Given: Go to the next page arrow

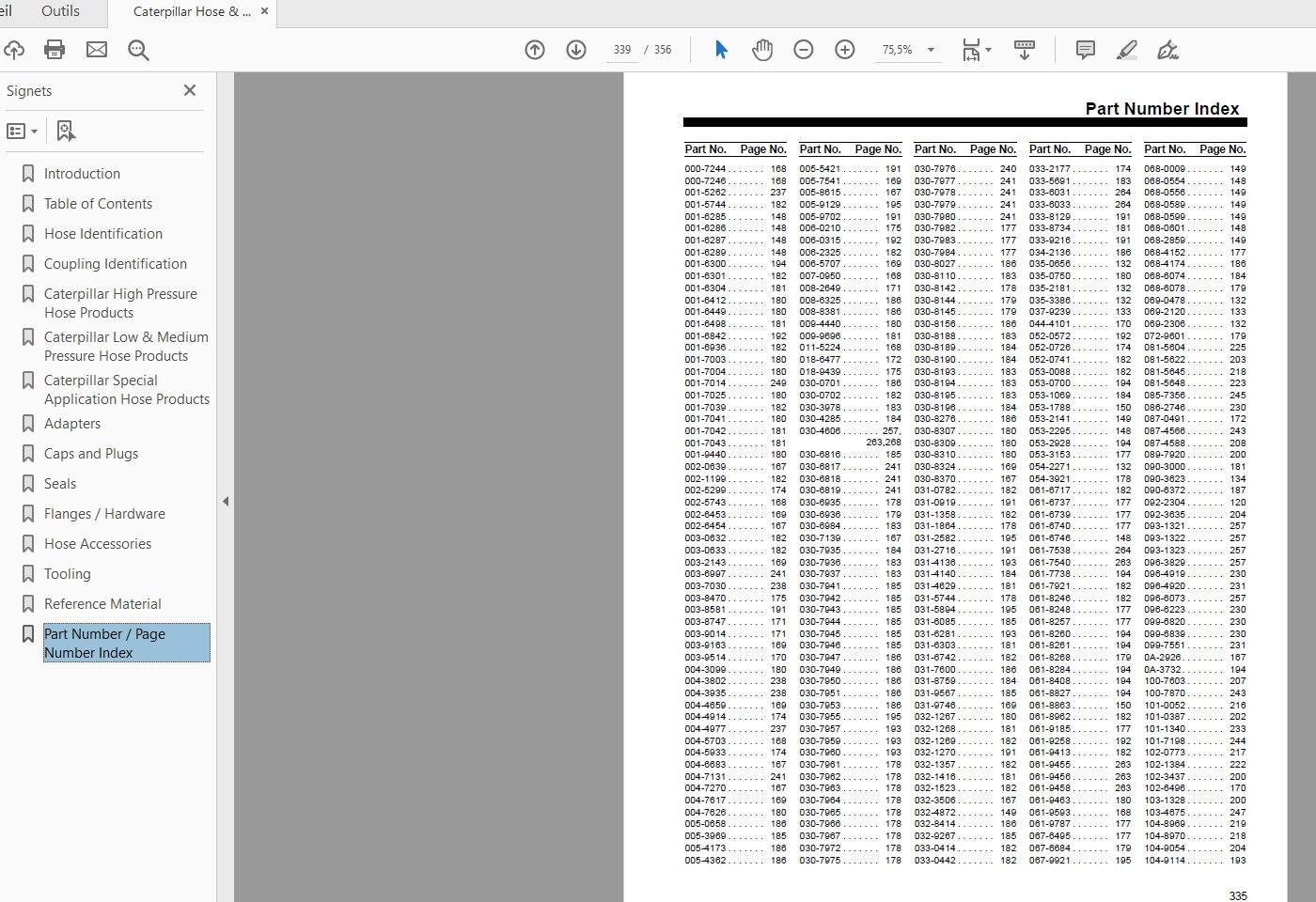Looking at the screenshot, I should click(x=576, y=50).
